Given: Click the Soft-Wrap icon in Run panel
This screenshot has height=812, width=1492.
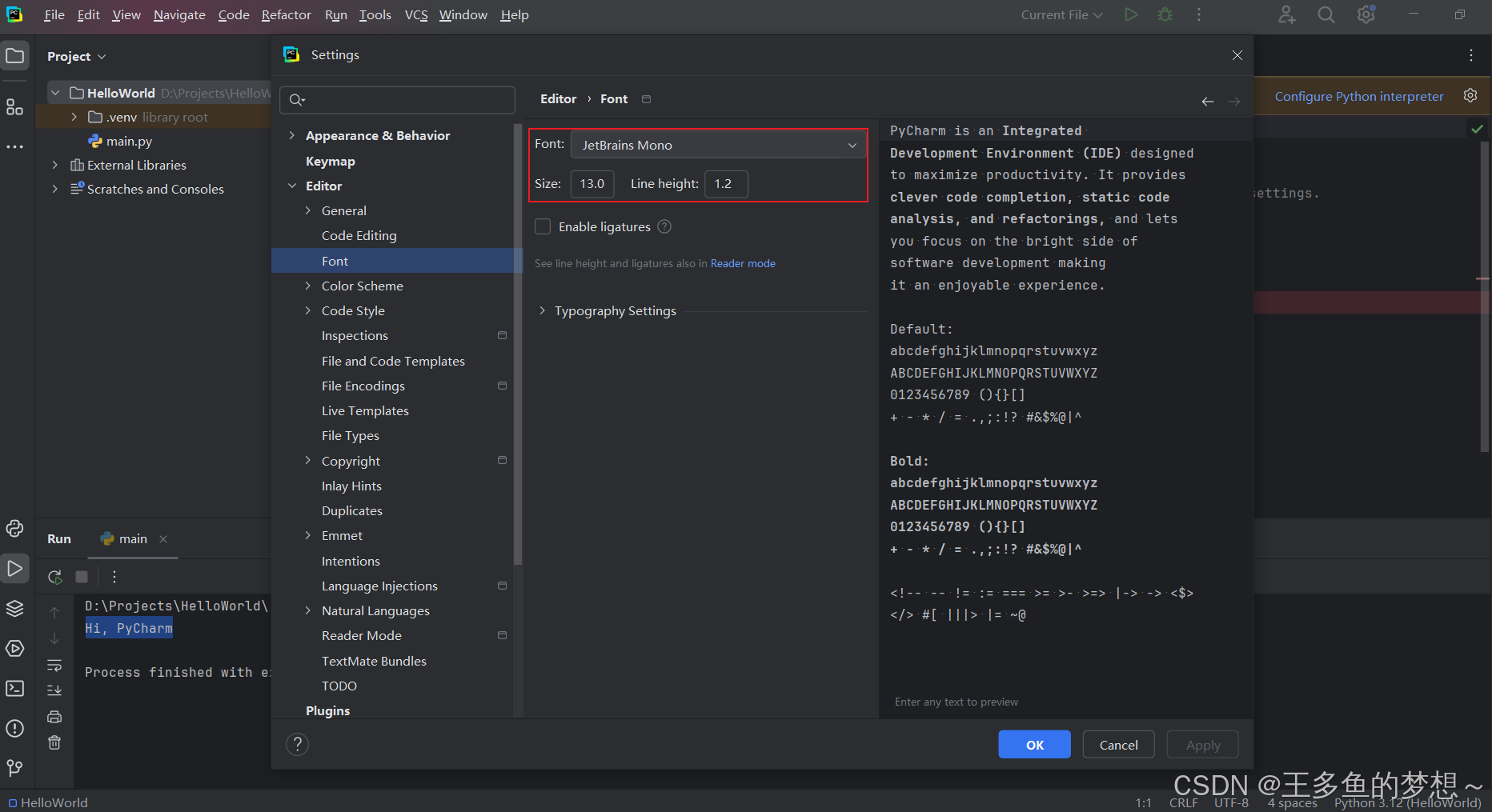Looking at the screenshot, I should [54, 666].
